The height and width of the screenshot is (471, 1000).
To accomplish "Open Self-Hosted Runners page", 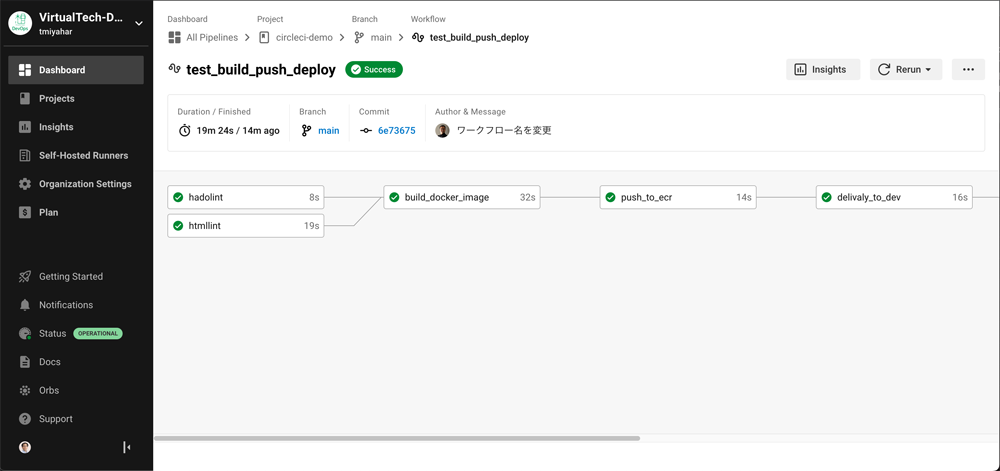I will [83, 156].
